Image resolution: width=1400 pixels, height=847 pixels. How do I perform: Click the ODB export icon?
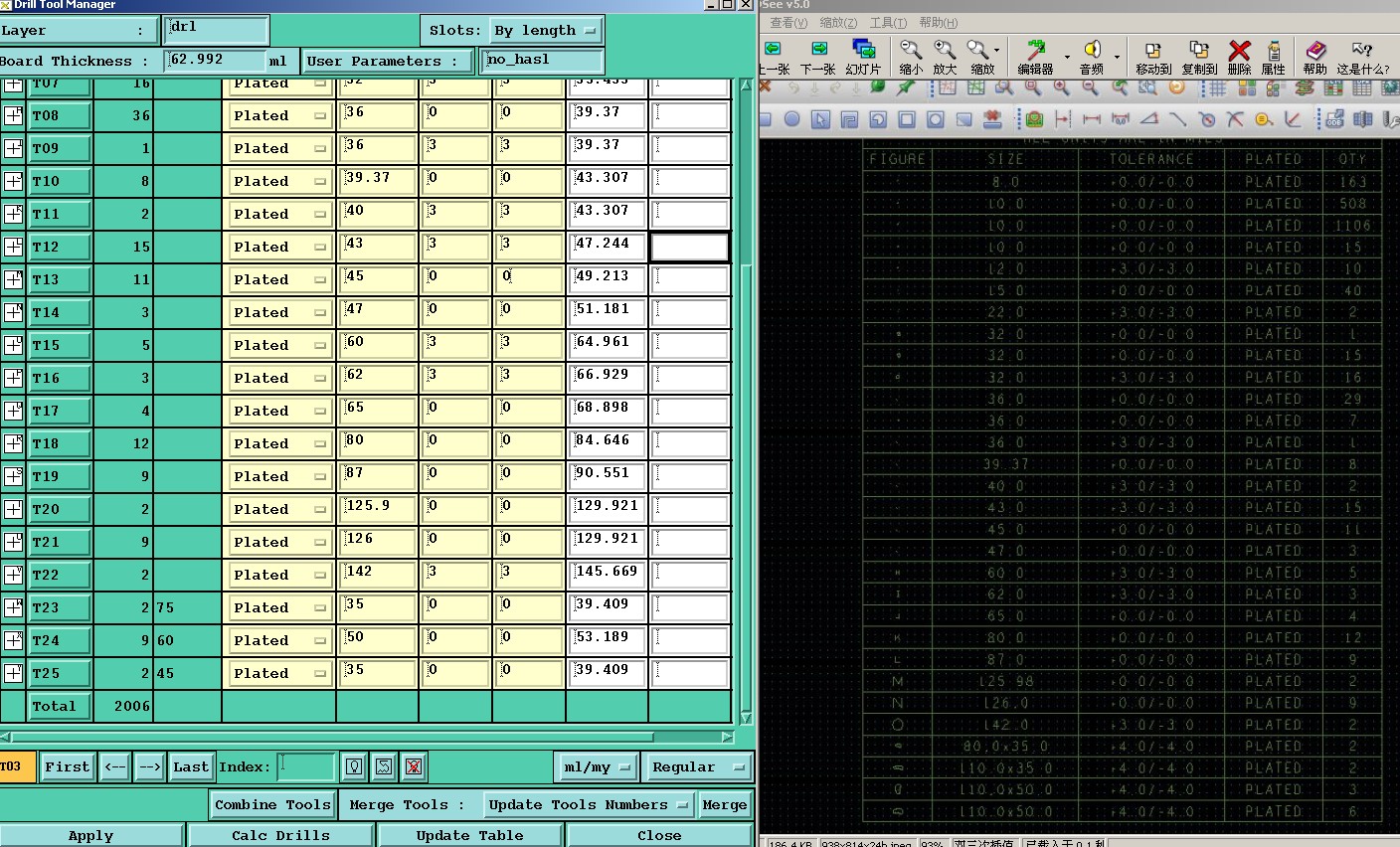coord(1335,119)
